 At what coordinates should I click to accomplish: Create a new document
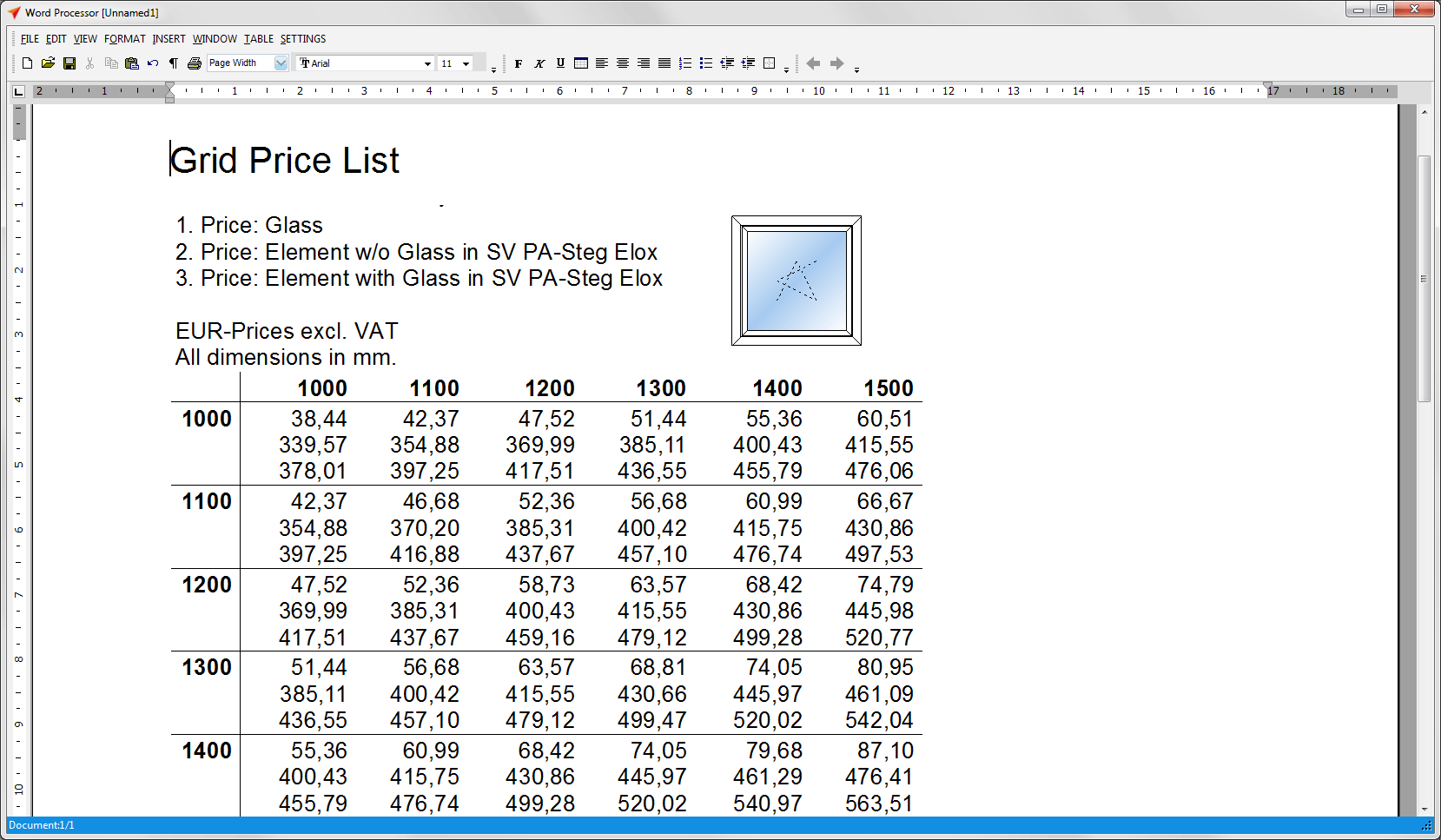coord(27,63)
